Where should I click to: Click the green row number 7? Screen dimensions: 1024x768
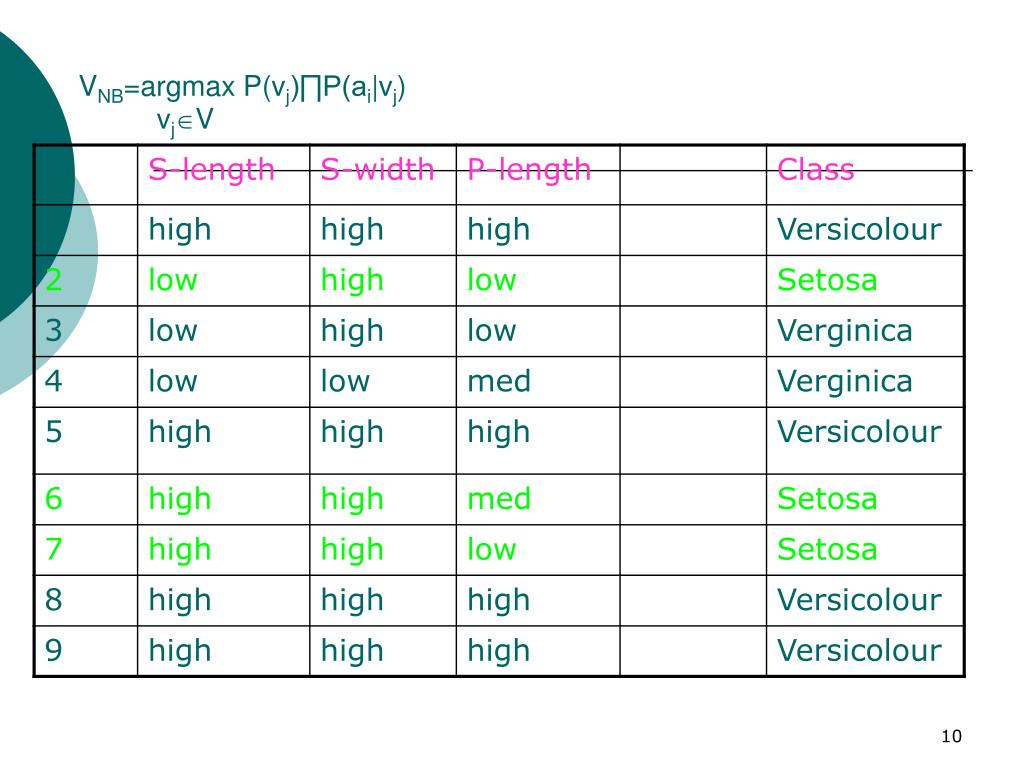(x=54, y=549)
